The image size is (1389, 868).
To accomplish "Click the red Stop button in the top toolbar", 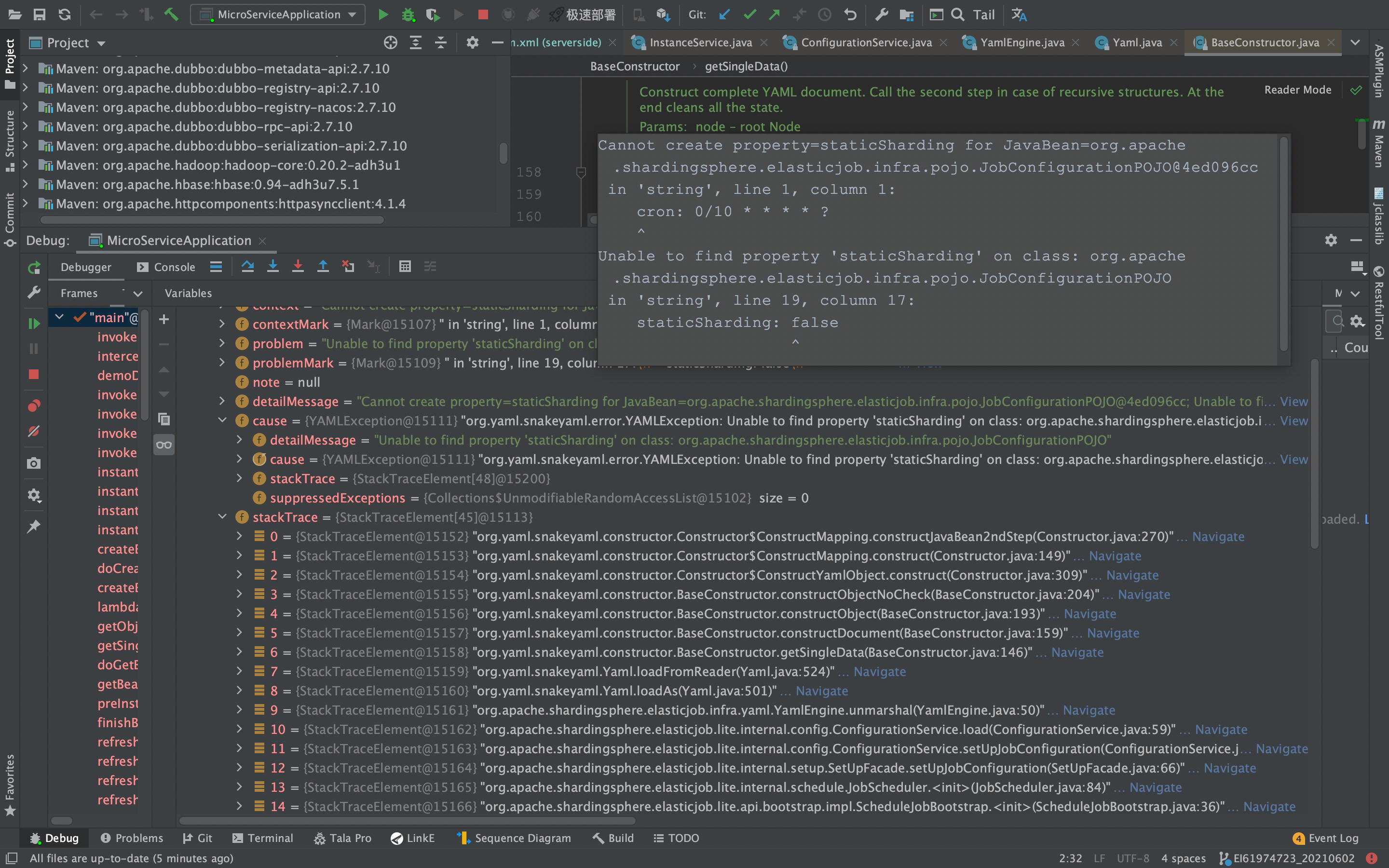I will 483,14.
